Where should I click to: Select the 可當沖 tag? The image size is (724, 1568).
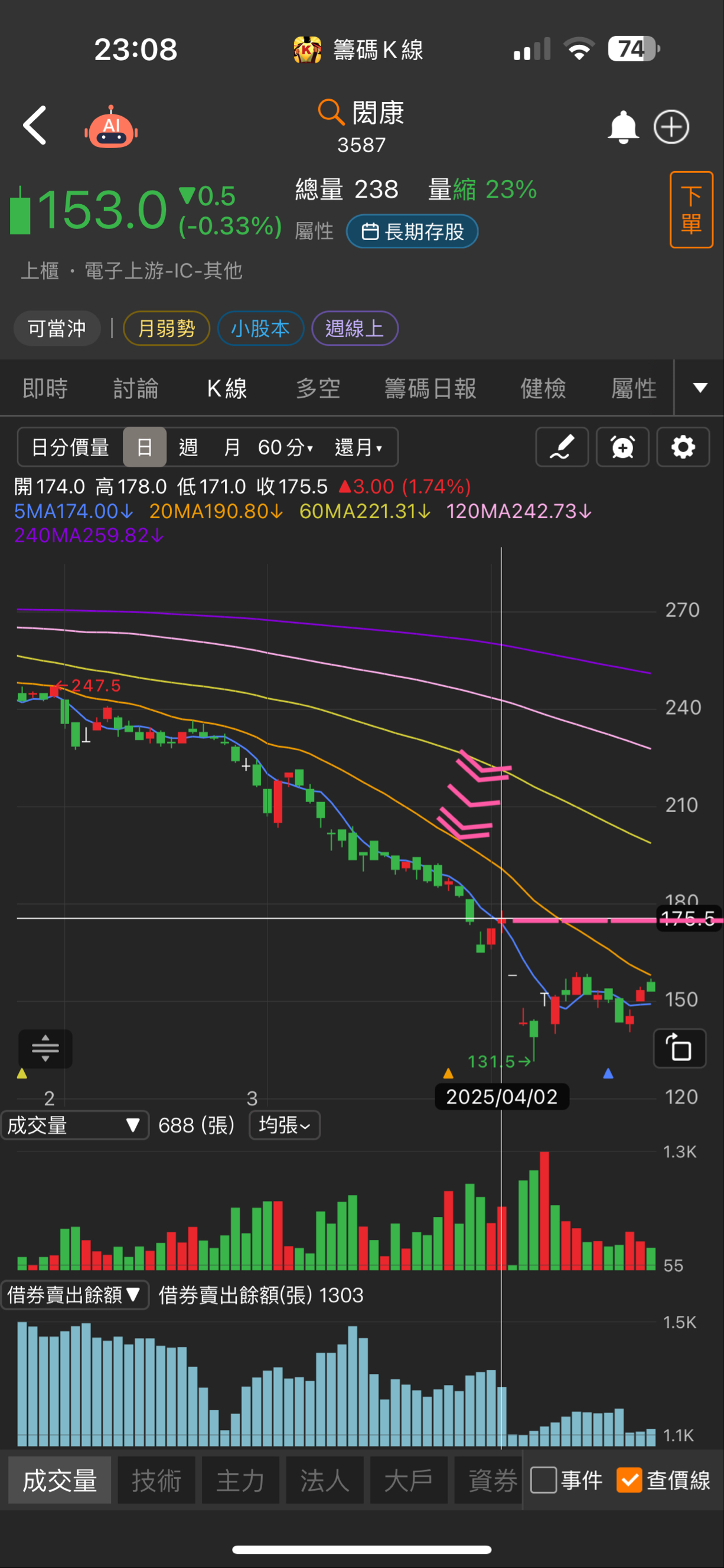click(x=57, y=329)
